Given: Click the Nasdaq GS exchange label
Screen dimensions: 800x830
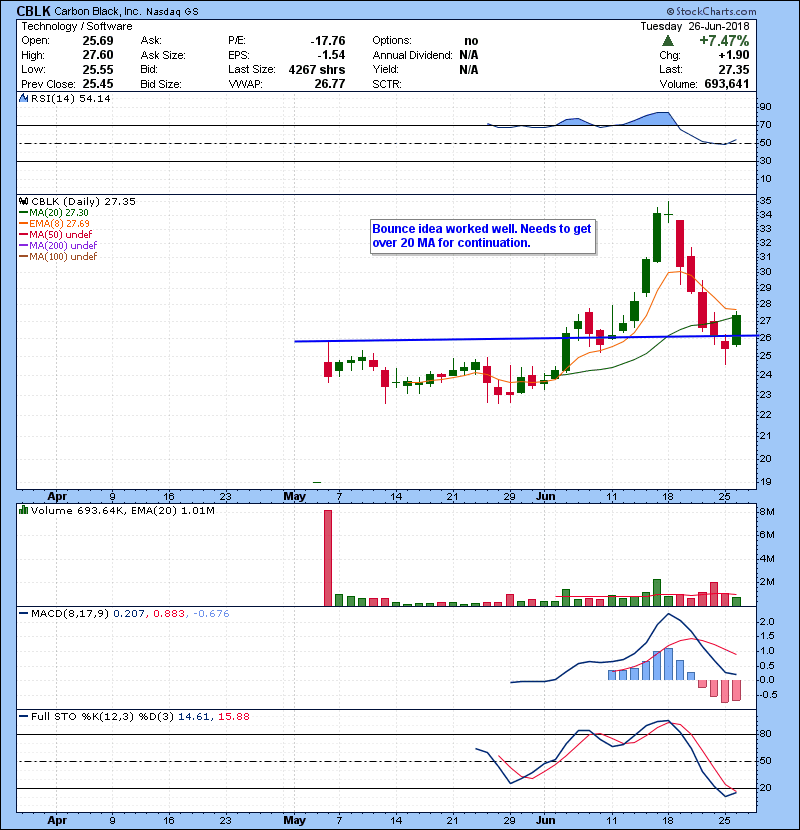Looking at the screenshot, I should pyautogui.click(x=172, y=12).
